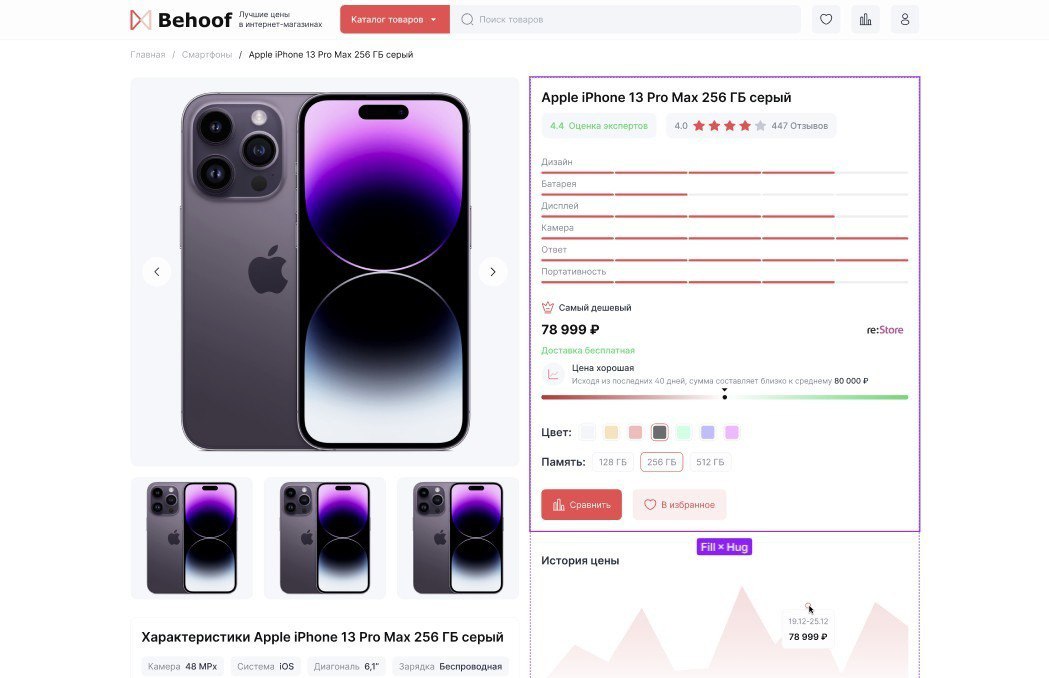Open favorites via header heart icon
This screenshot has width=1049, height=678.
tap(826, 19)
